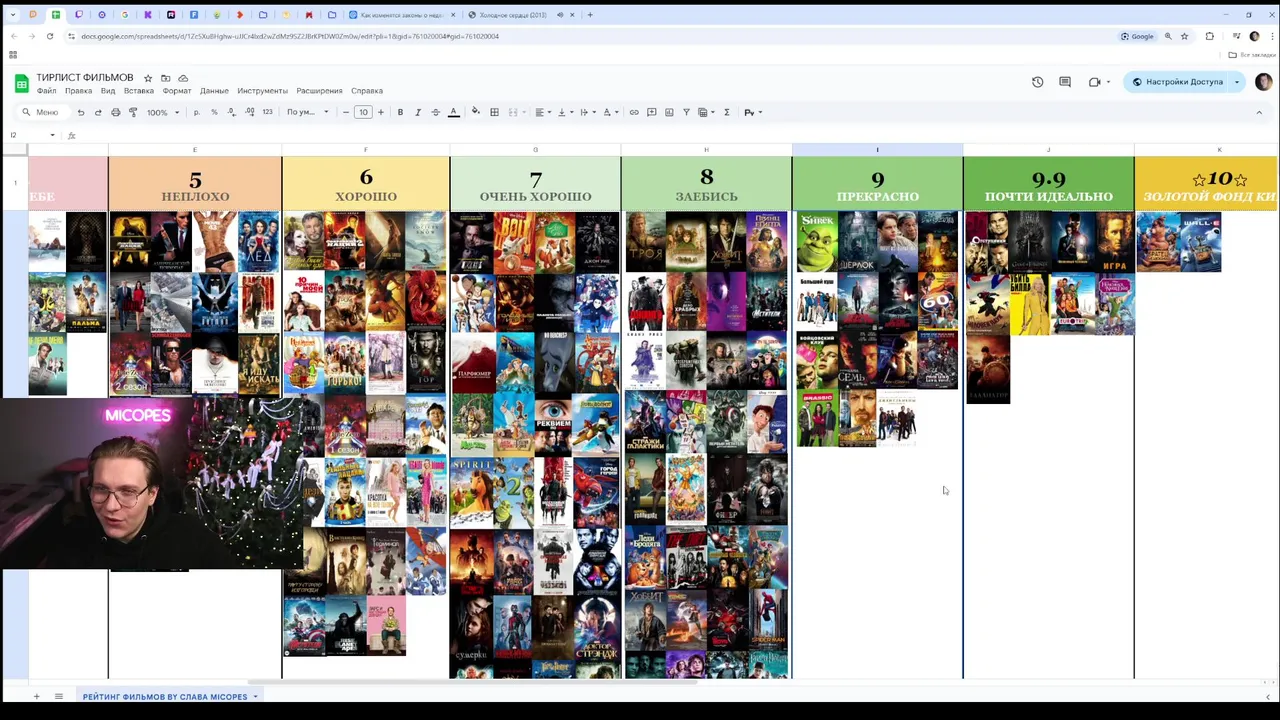
Task: Decrease decimal places with the .0 button
Action: pyautogui.click(x=231, y=112)
